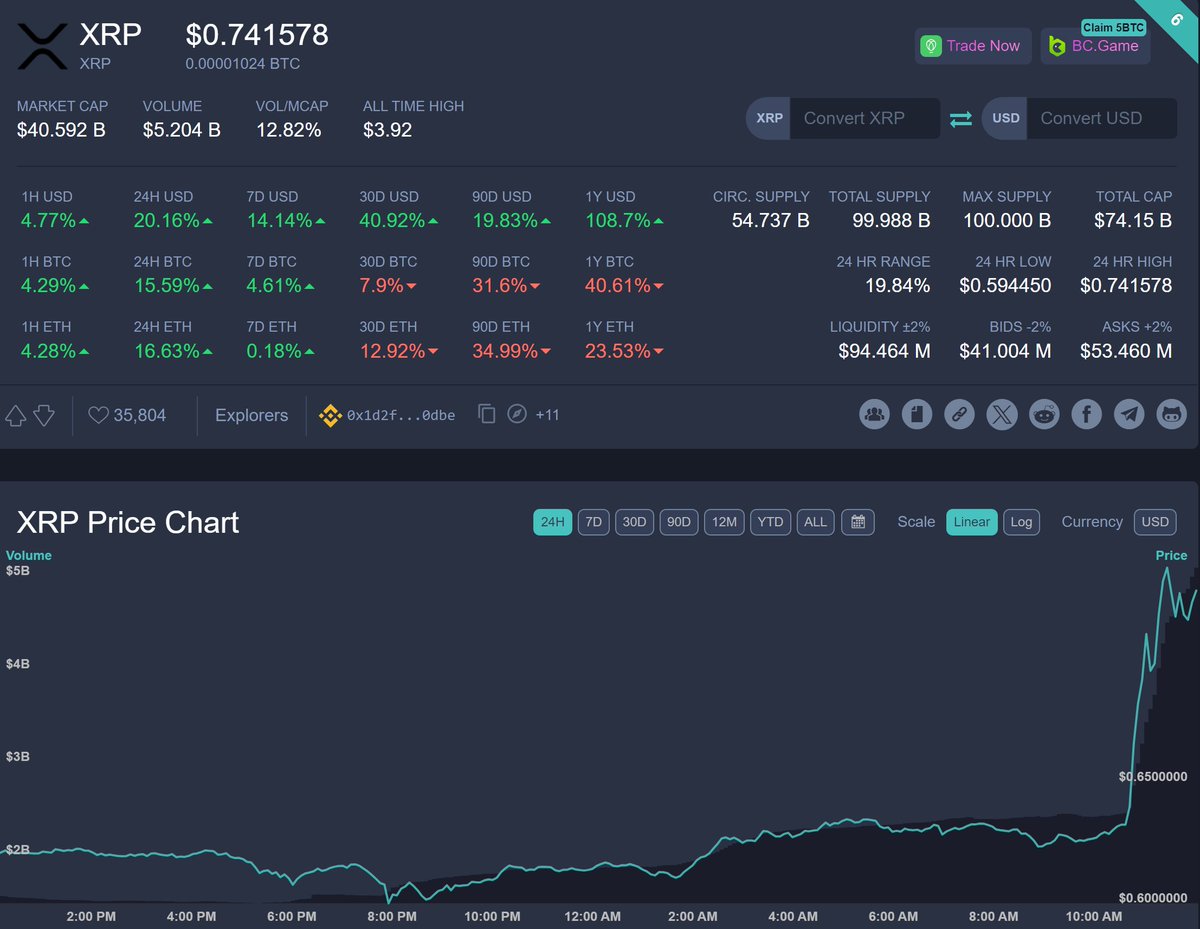Click the upvote arrow icon
Image resolution: width=1200 pixels, height=929 pixels.
click(x=16, y=415)
